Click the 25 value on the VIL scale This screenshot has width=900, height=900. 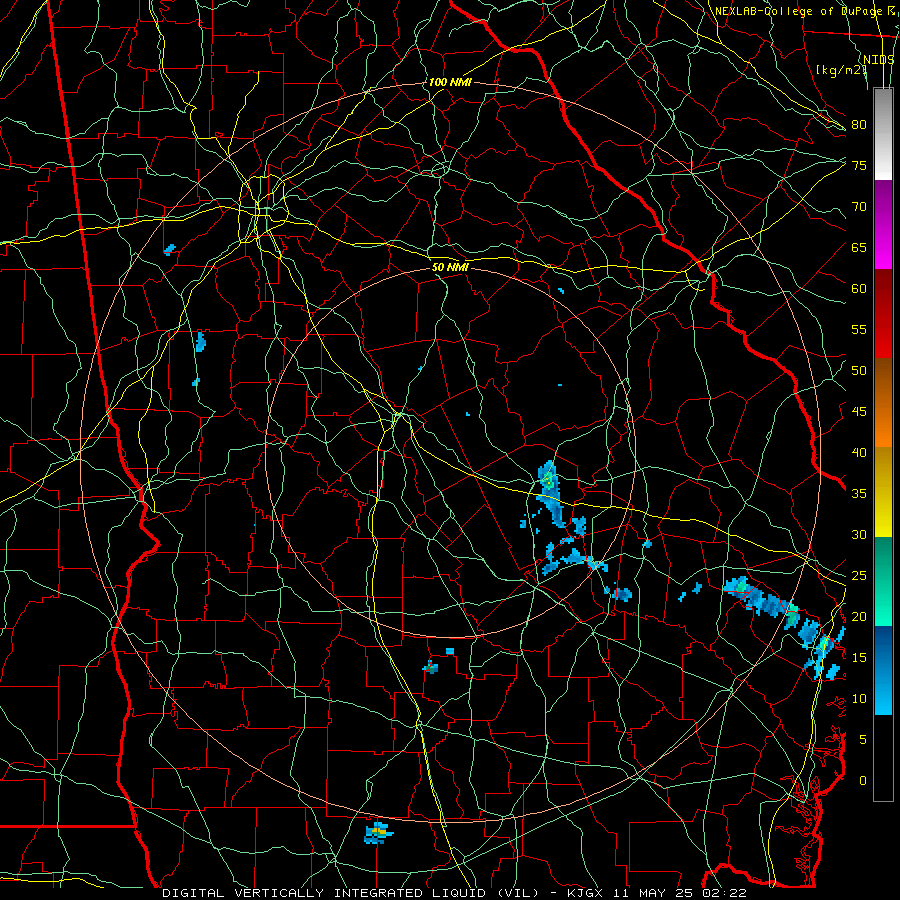pos(859,576)
